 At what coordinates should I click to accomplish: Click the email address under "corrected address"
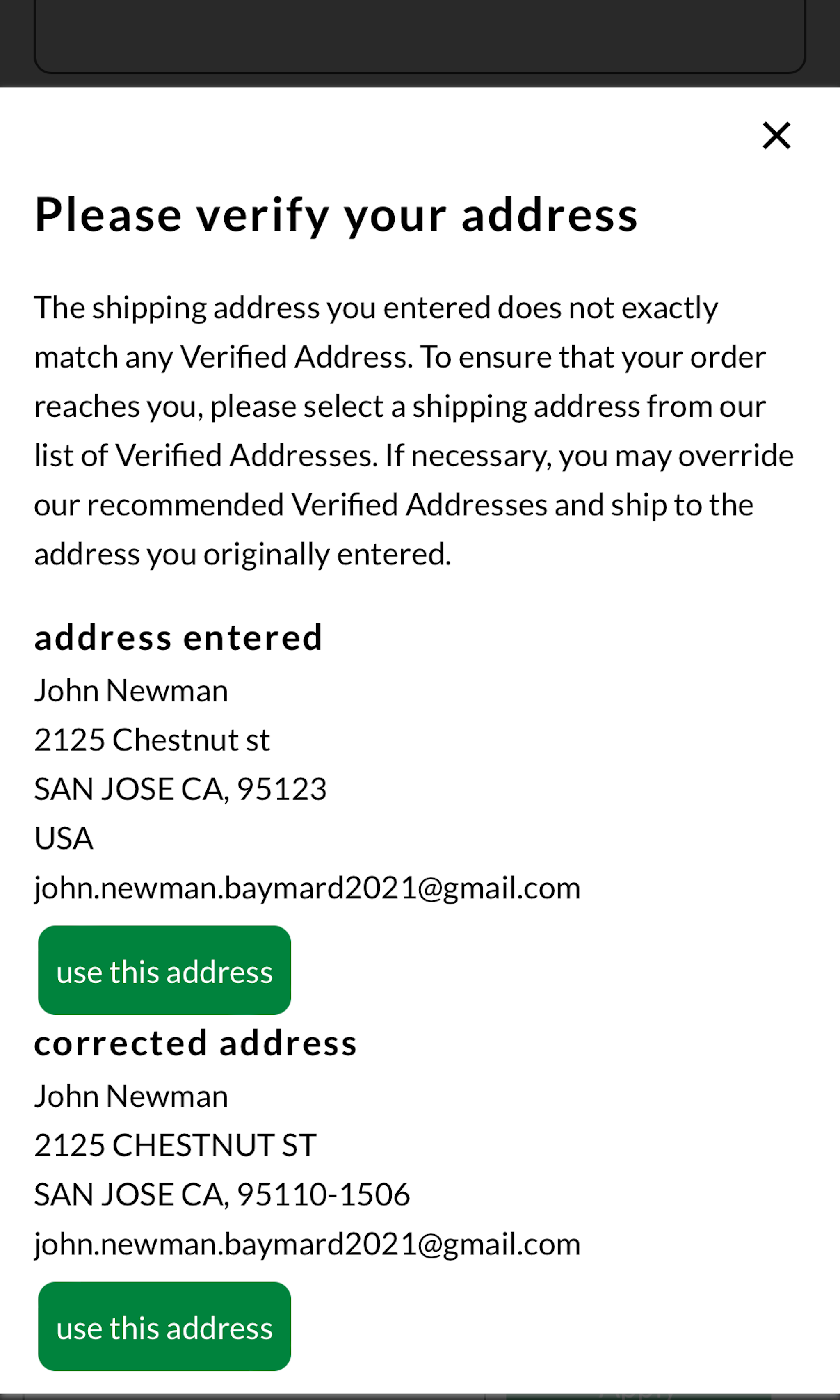[x=306, y=1242]
